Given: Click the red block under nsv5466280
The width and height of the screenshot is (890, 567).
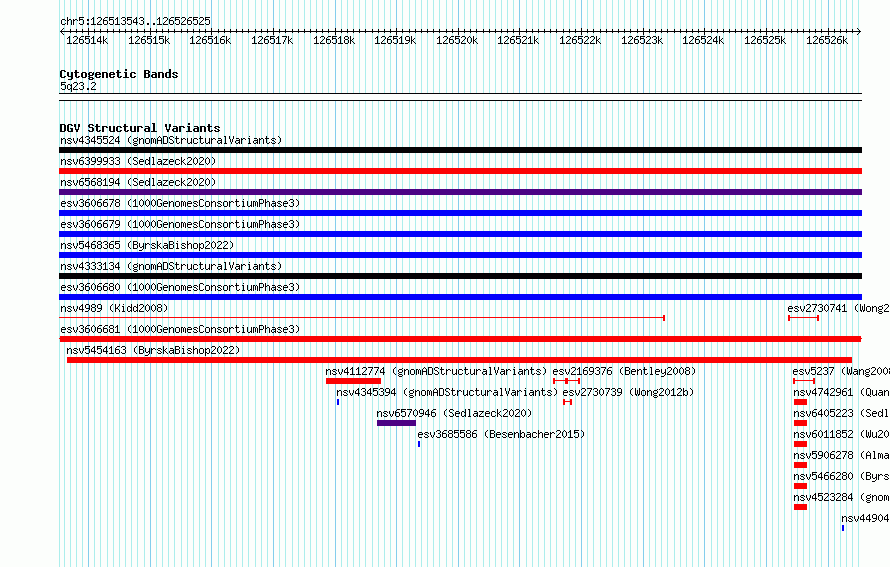Looking at the screenshot, I should click(x=800, y=486).
